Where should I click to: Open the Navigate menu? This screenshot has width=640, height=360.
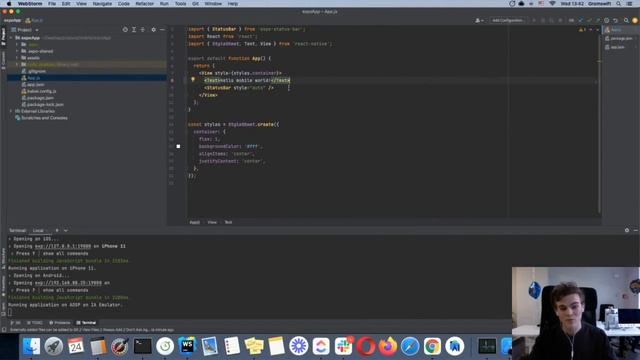click(102, 4)
